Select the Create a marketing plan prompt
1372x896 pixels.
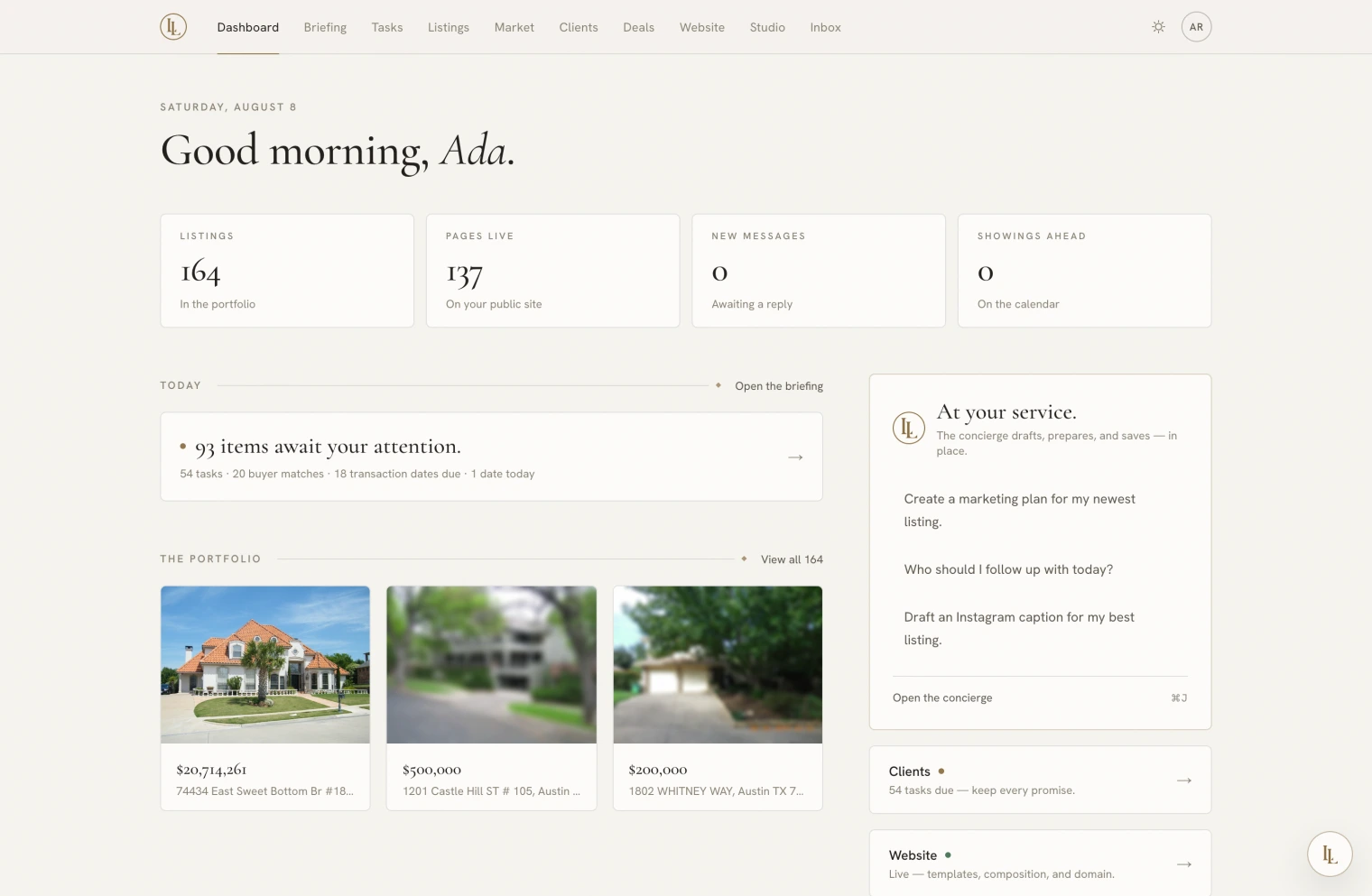point(1040,510)
